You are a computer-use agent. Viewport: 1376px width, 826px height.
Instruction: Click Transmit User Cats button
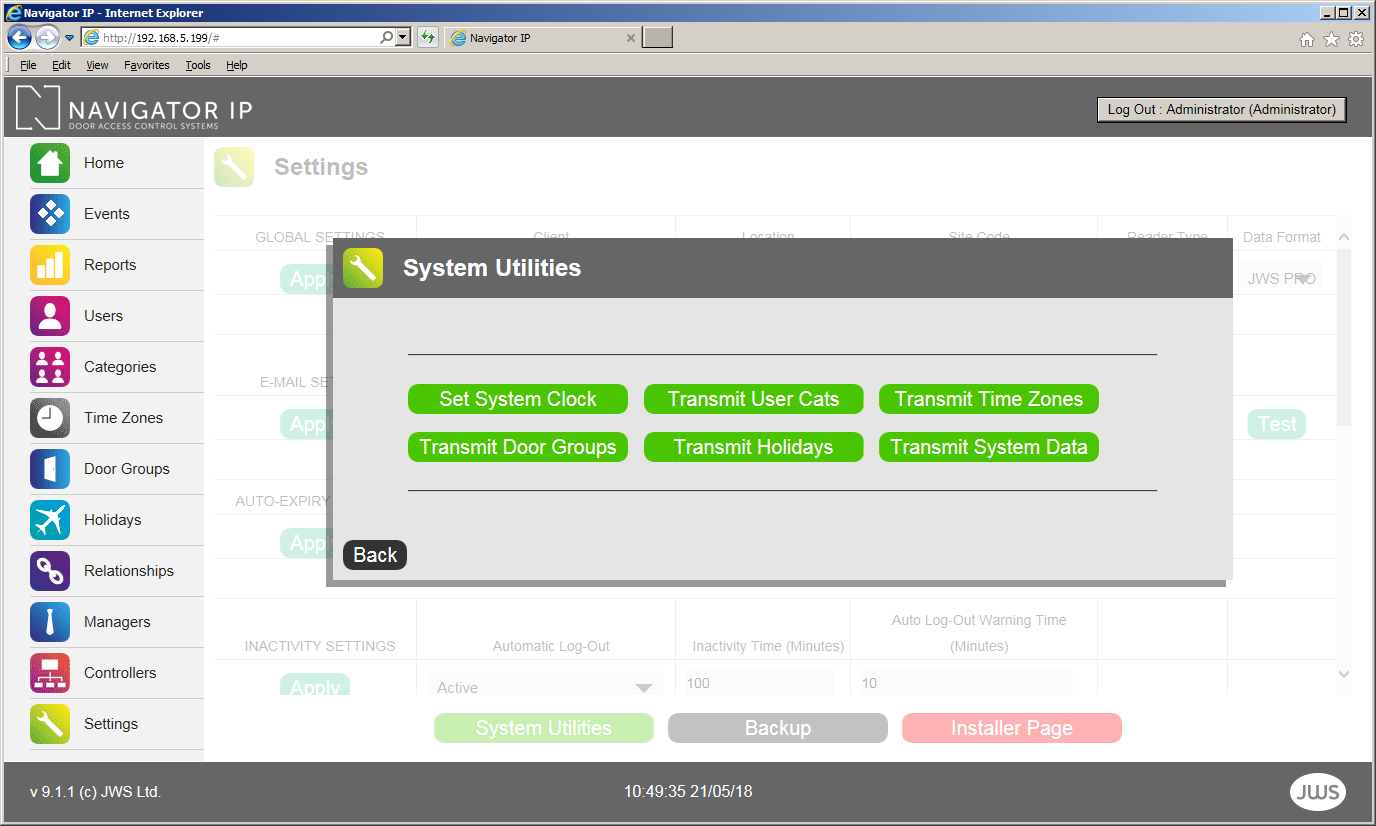click(753, 399)
